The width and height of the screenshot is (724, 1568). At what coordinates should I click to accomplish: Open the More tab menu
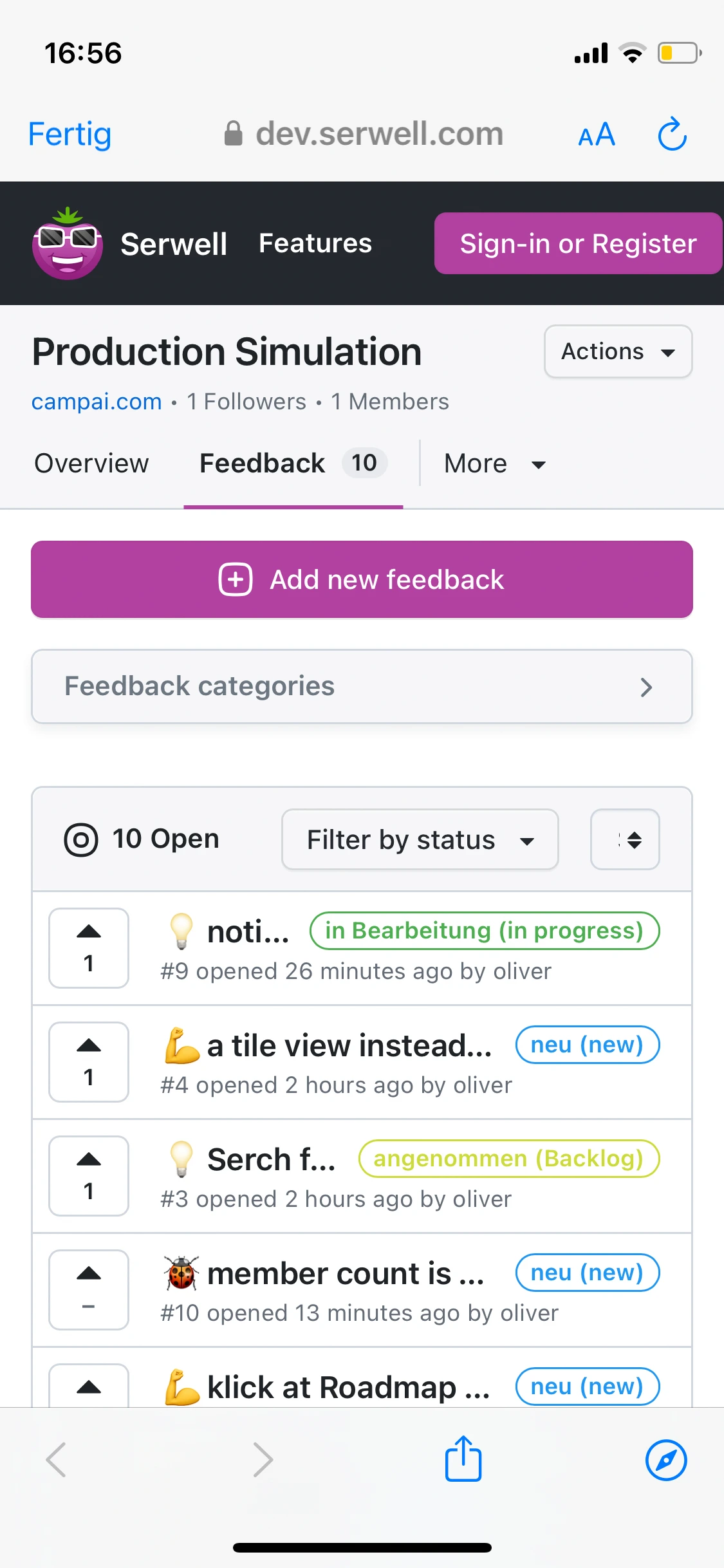pos(494,463)
